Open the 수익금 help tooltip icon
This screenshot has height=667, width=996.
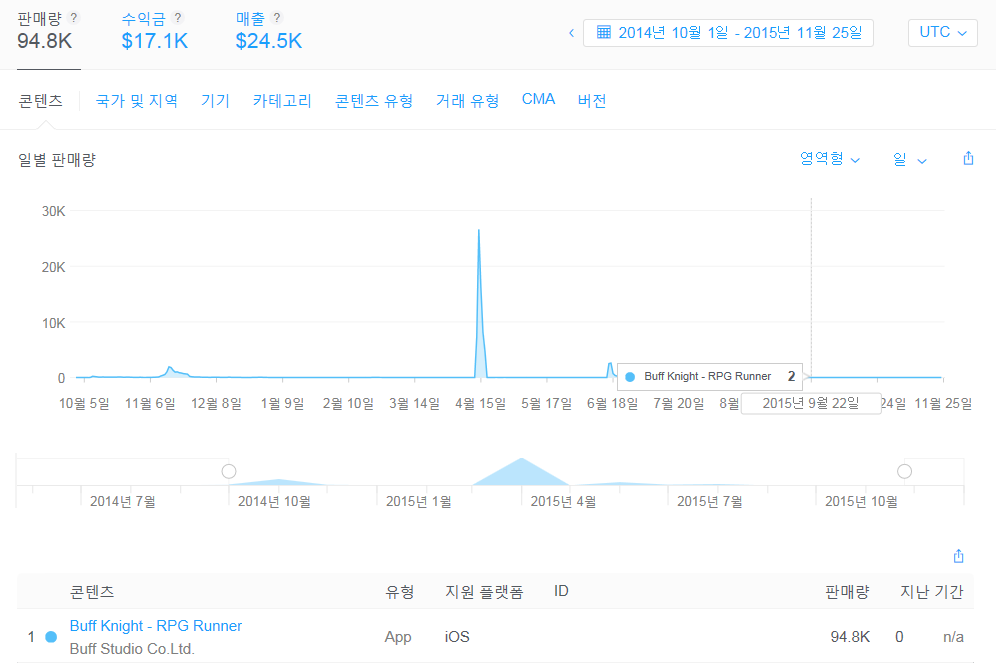(177, 16)
